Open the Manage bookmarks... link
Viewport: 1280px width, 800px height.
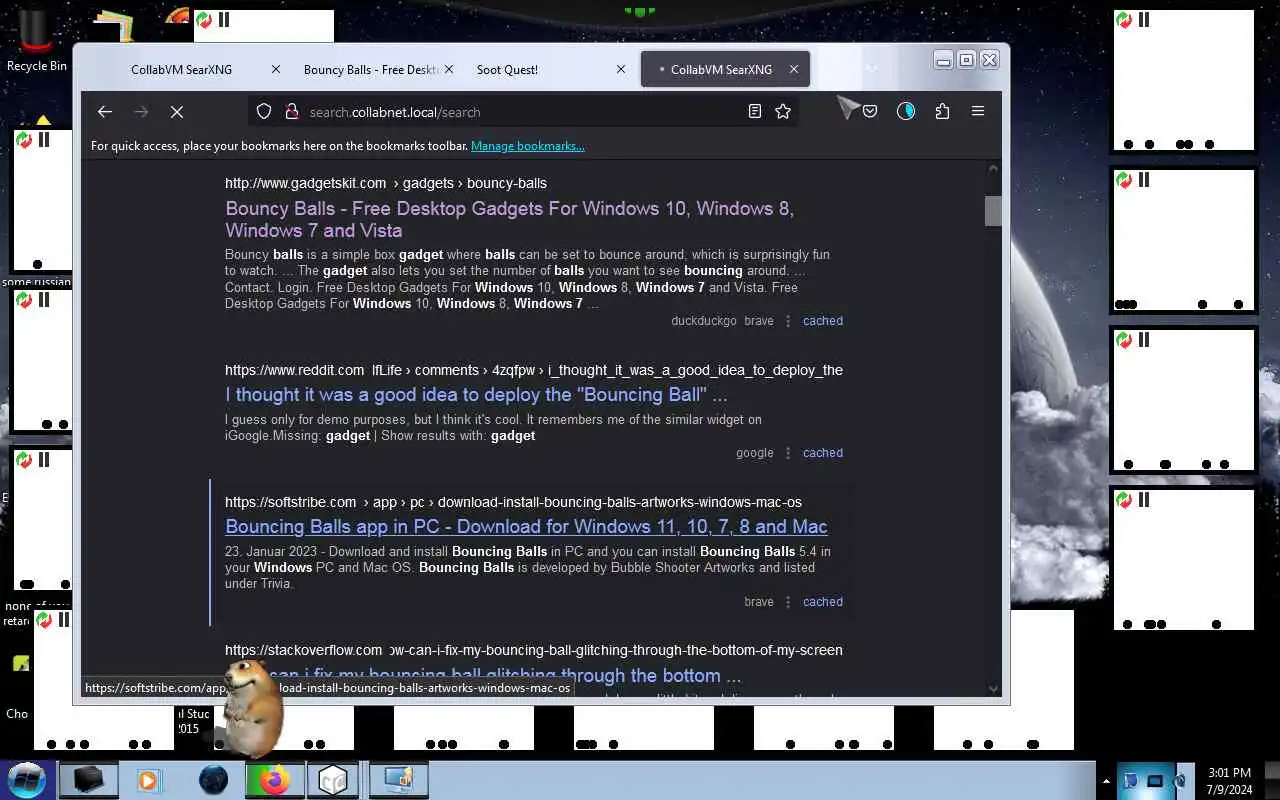(x=528, y=146)
